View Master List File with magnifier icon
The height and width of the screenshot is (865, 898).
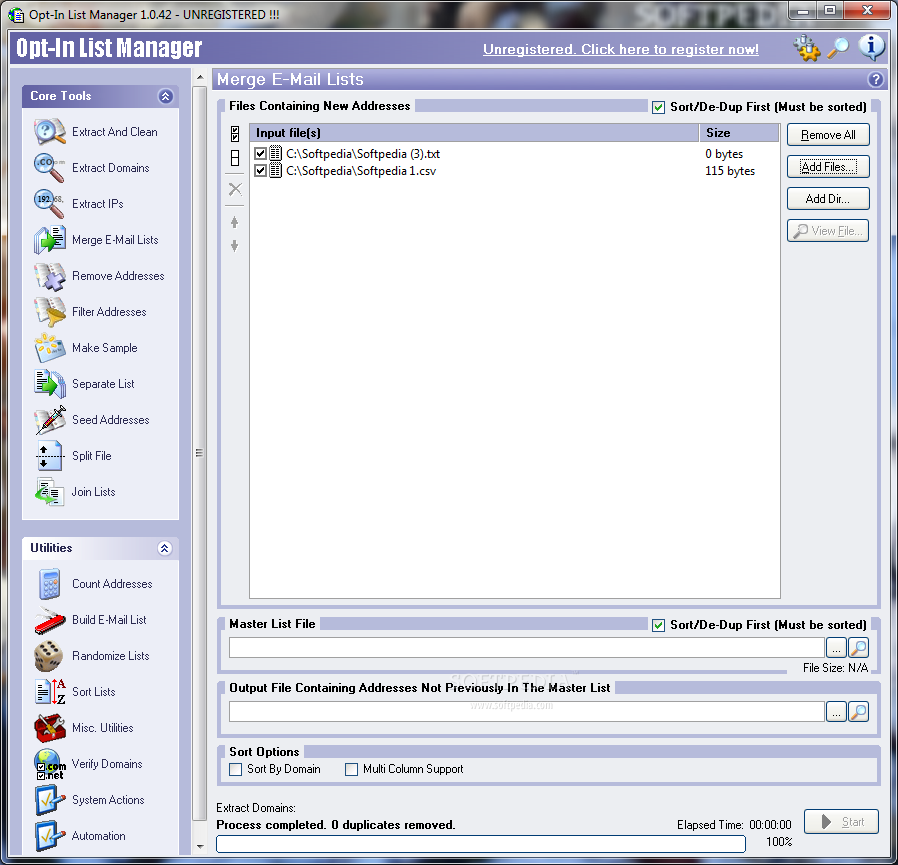pos(858,648)
